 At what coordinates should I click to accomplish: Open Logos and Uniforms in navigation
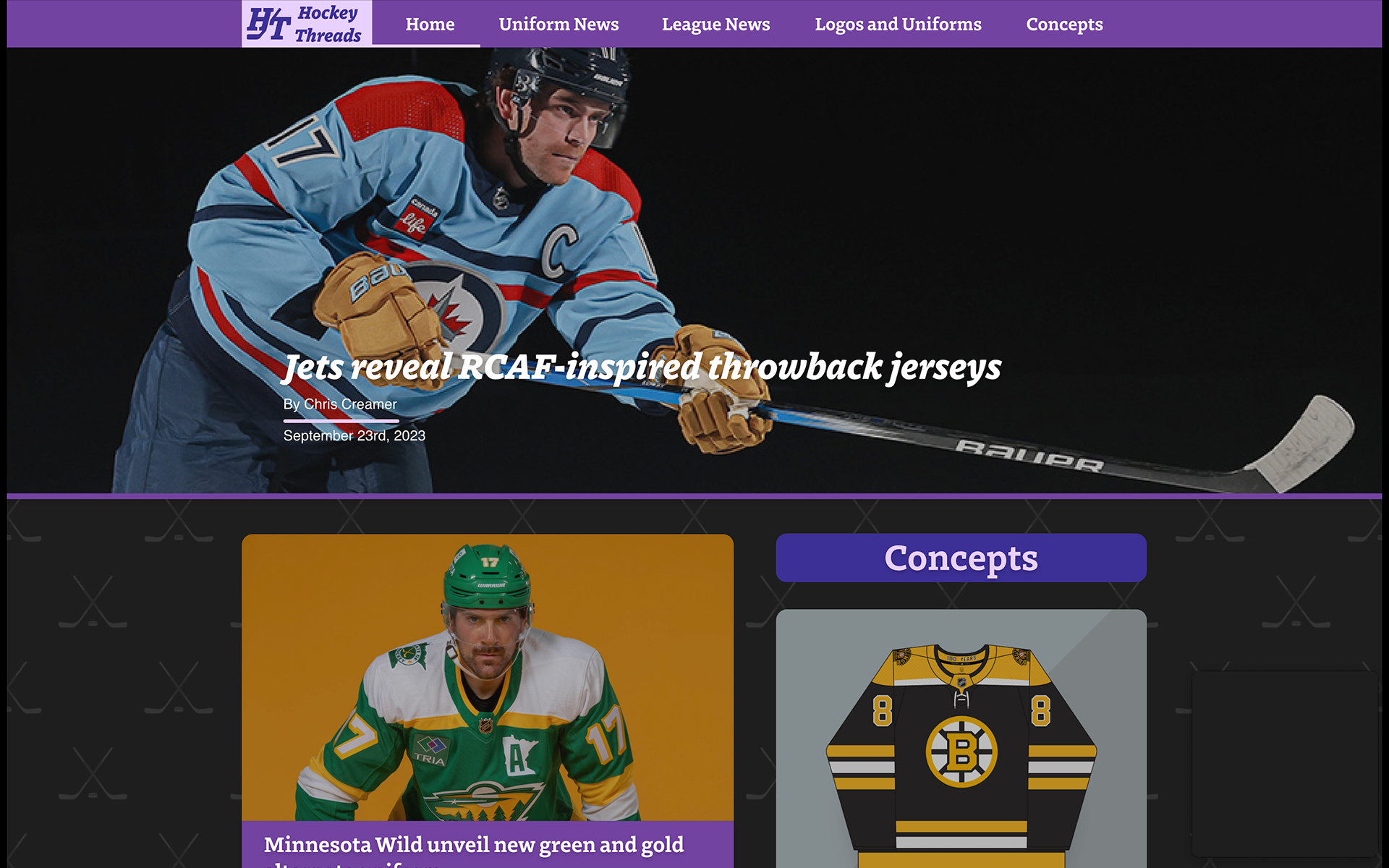pos(898,24)
